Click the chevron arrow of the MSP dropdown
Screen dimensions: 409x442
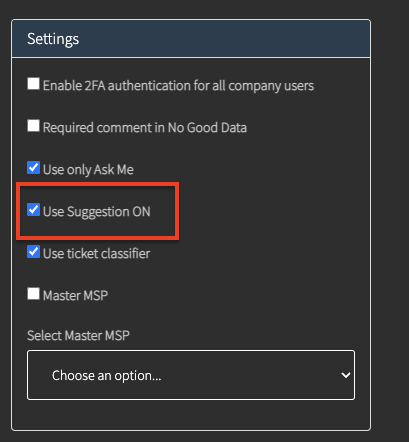[346, 375]
